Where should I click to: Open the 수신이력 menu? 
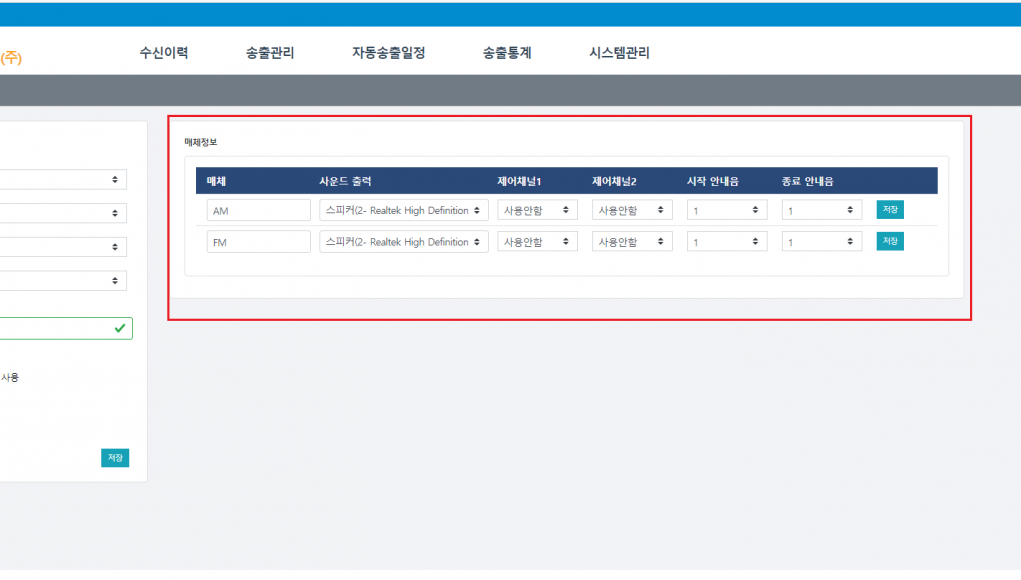coord(164,53)
